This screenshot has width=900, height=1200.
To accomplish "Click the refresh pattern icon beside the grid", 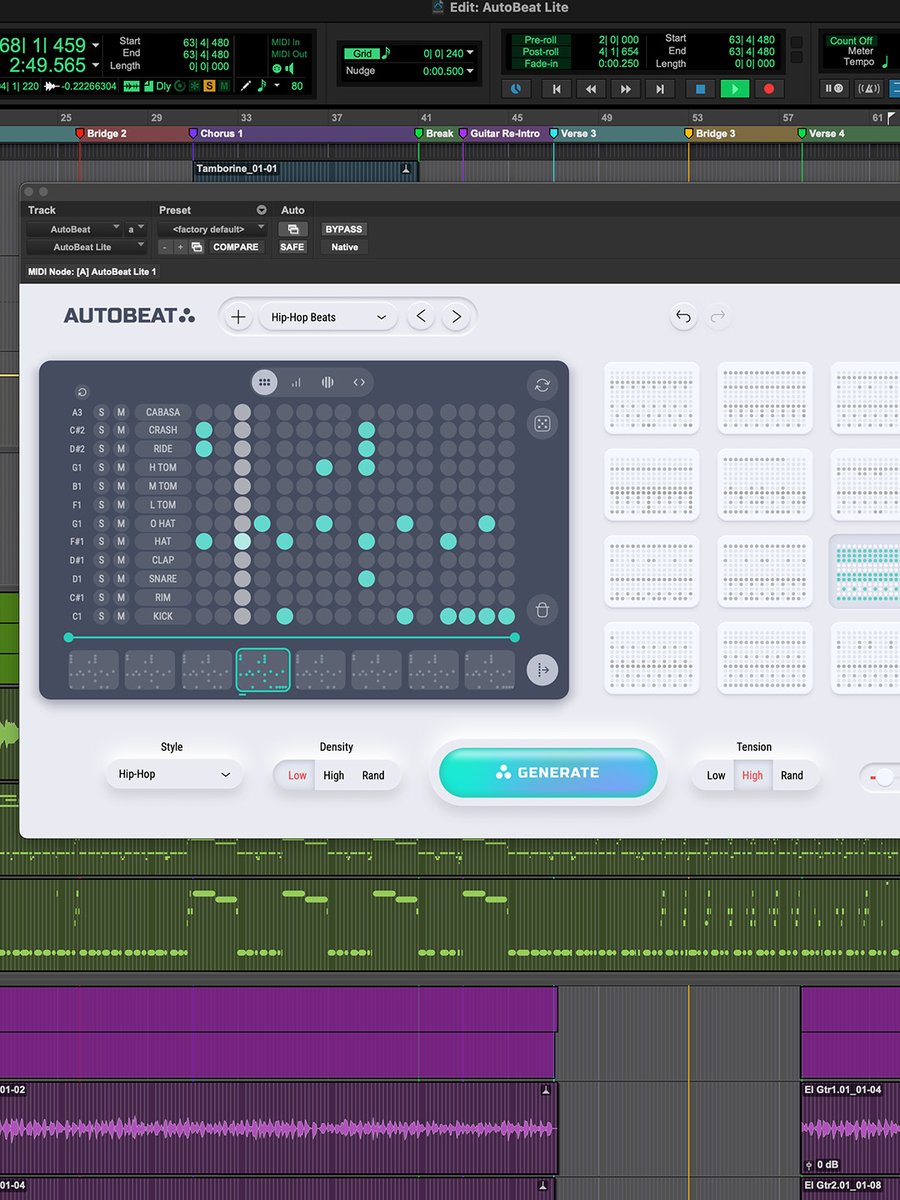I will pos(542,385).
